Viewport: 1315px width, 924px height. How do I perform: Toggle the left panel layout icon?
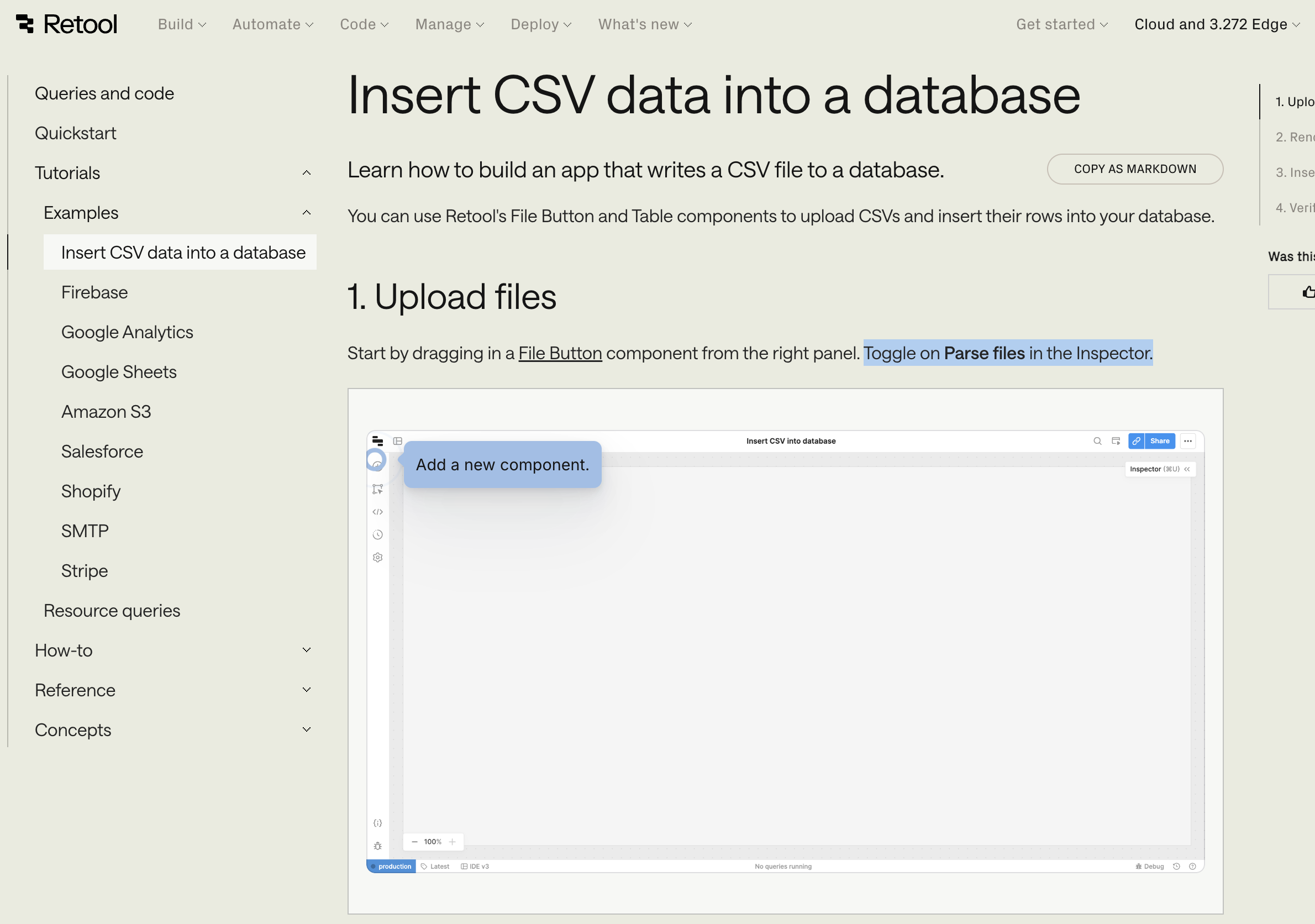pyautogui.click(x=397, y=441)
